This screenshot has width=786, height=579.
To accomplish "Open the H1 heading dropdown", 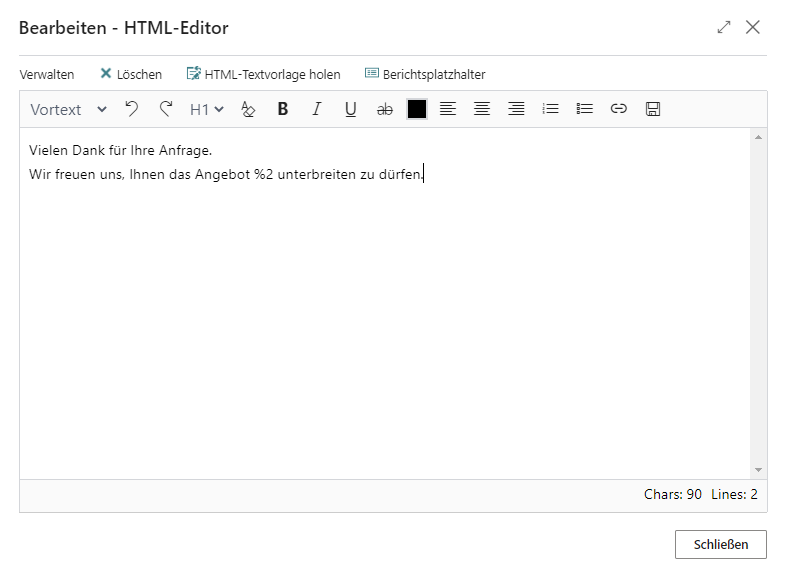I will pos(207,109).
